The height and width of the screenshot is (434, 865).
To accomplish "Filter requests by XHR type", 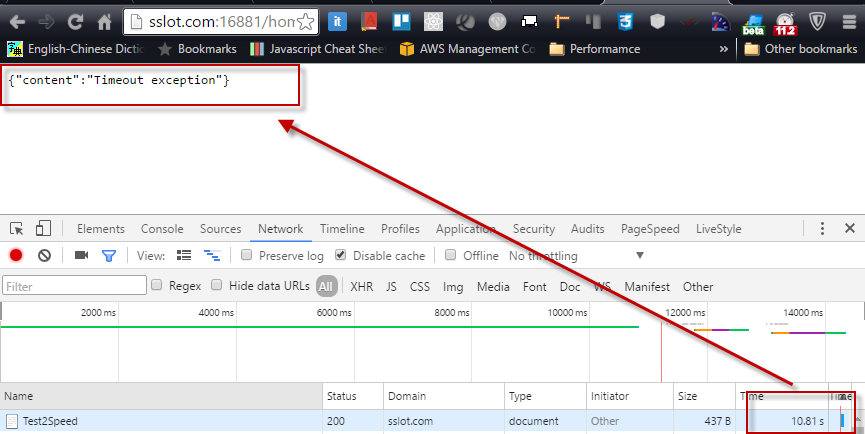I will pos(362,287).
